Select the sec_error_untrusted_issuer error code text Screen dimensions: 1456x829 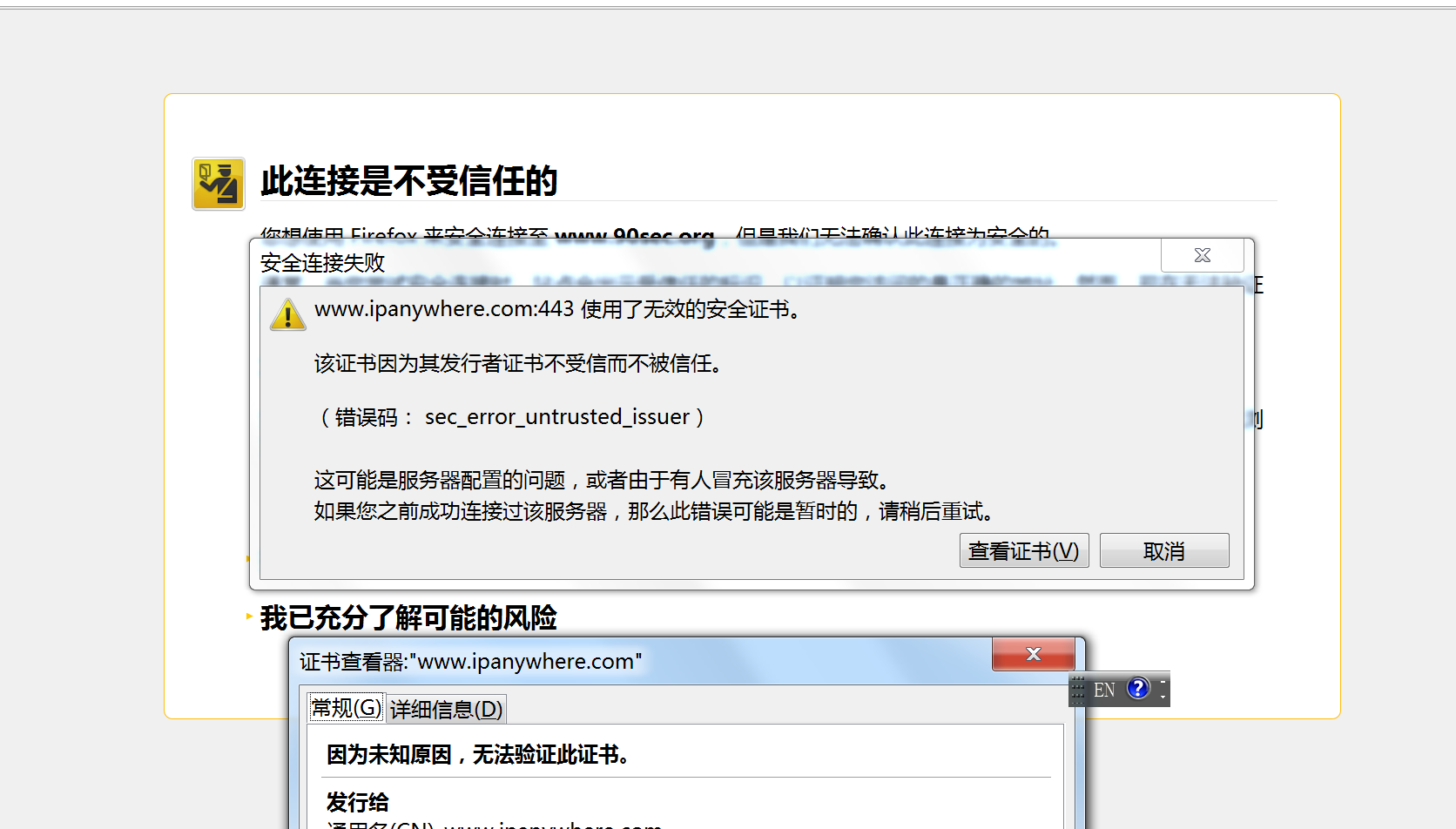(557, 417)
